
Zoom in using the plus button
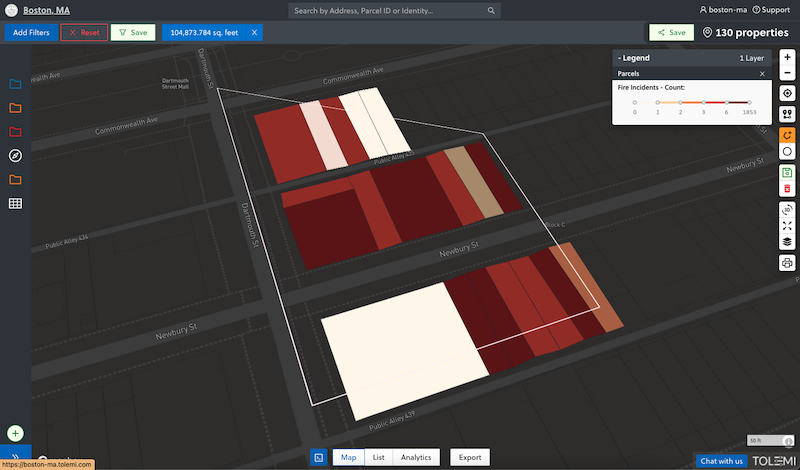pyautogui.click(x=787, y=58)
